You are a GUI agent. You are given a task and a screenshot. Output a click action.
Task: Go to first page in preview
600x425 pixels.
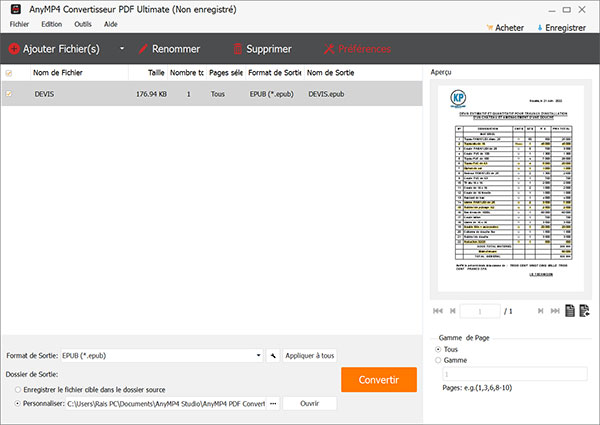(438, 311)
